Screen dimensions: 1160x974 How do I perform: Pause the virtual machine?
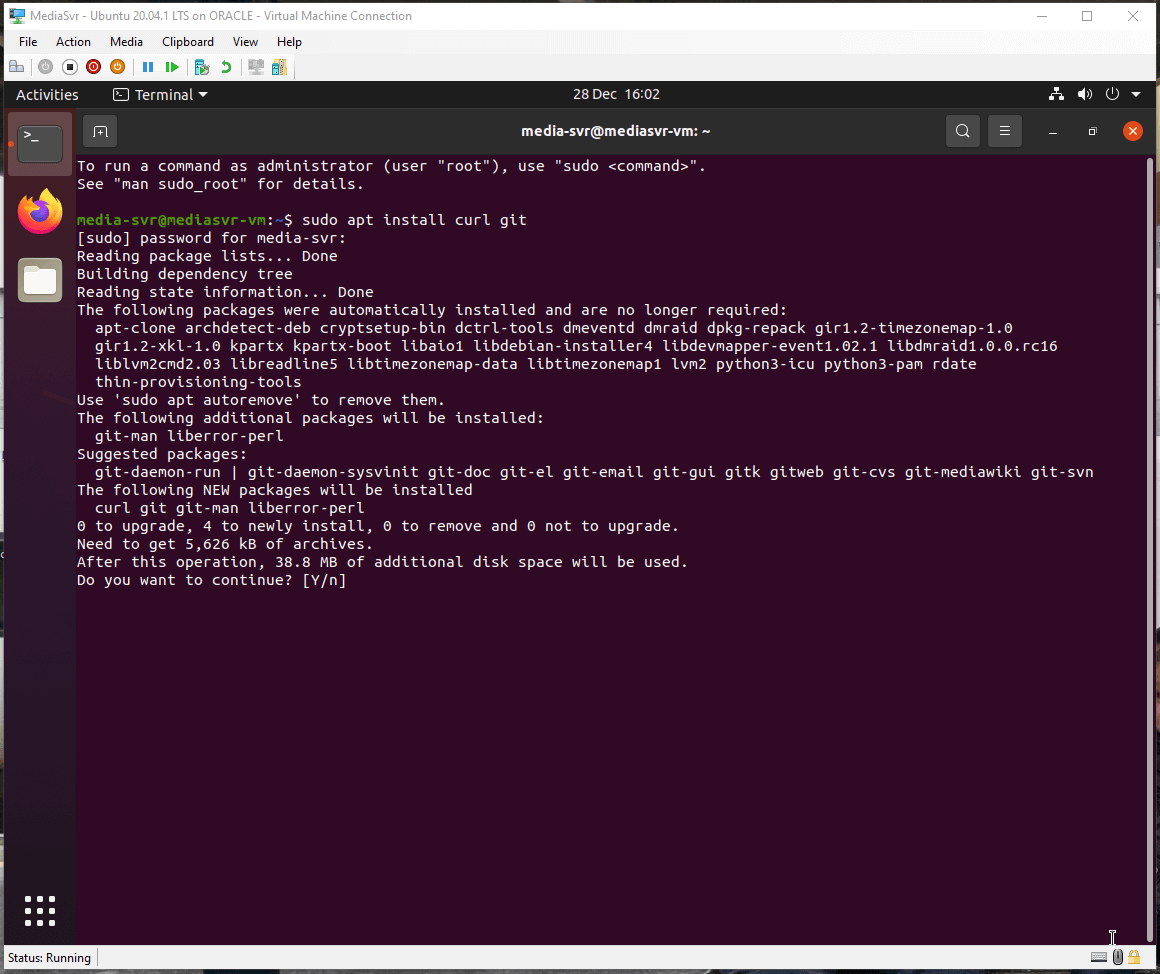click(x=148, y=67)
